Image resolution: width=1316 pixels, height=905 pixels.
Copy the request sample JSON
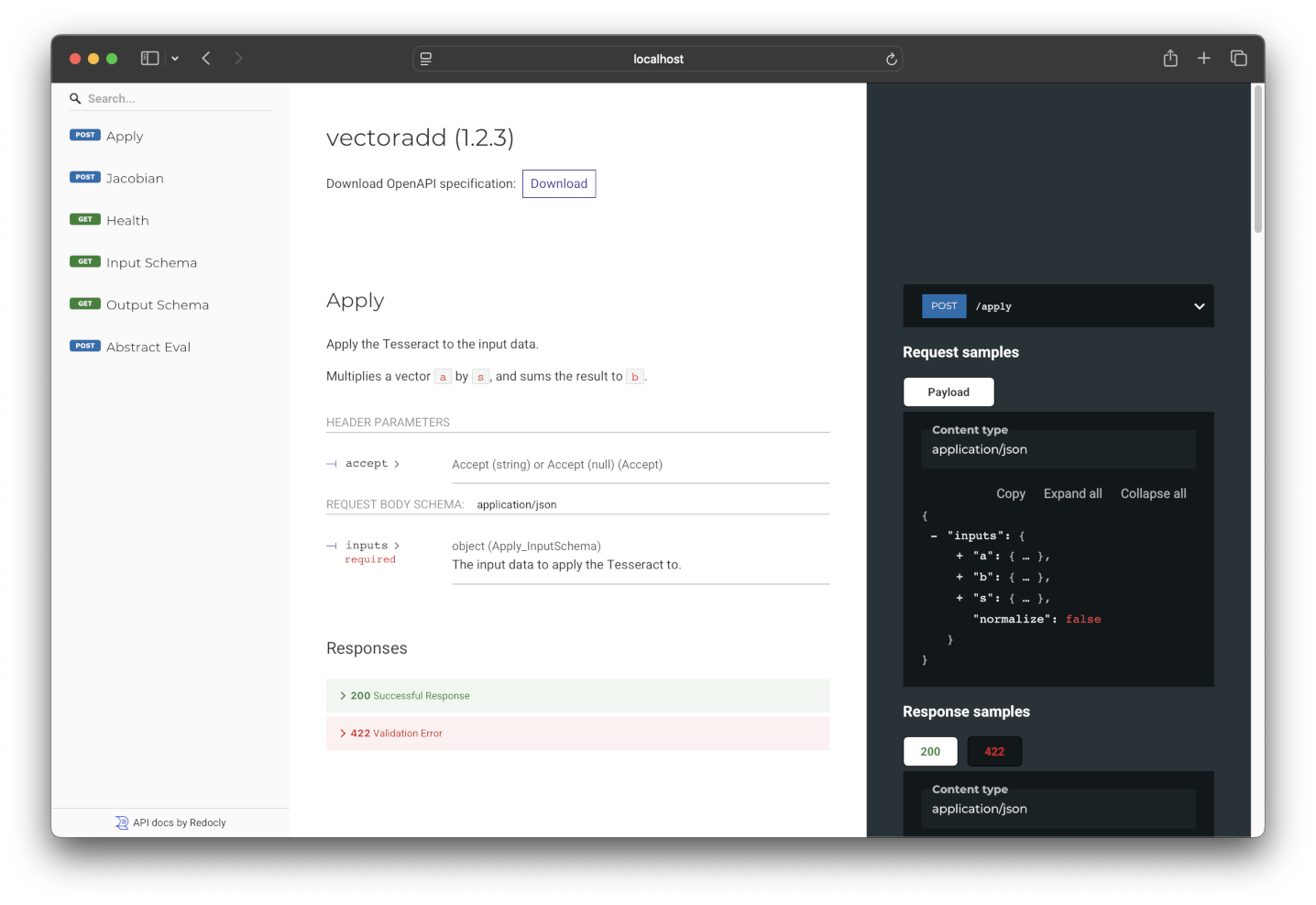(1011, 493)
